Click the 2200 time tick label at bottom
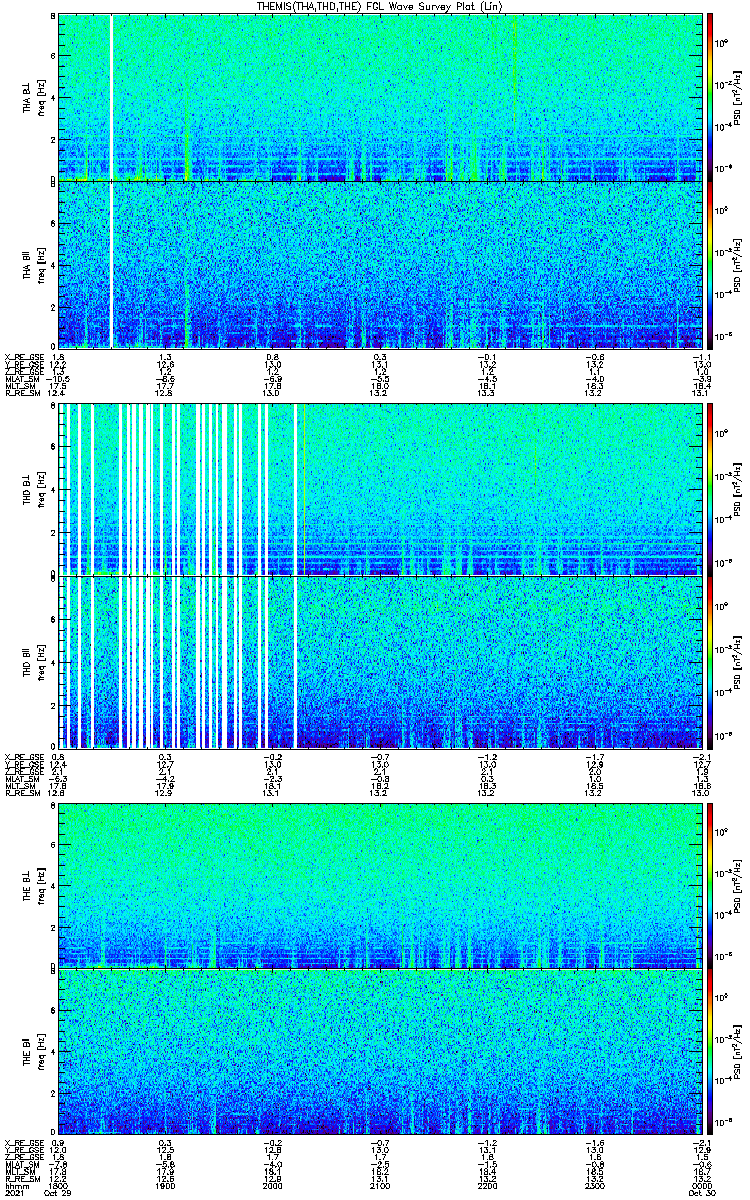This screenshot has width=750, height=1200. point(486,1186)
